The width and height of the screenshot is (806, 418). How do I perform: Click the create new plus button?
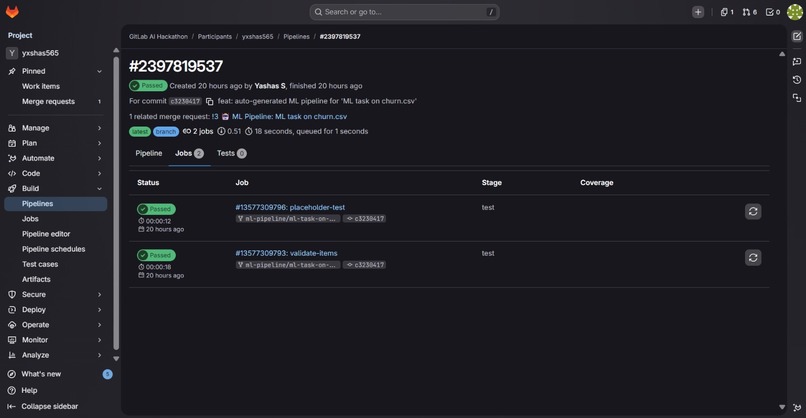(698, 12)
